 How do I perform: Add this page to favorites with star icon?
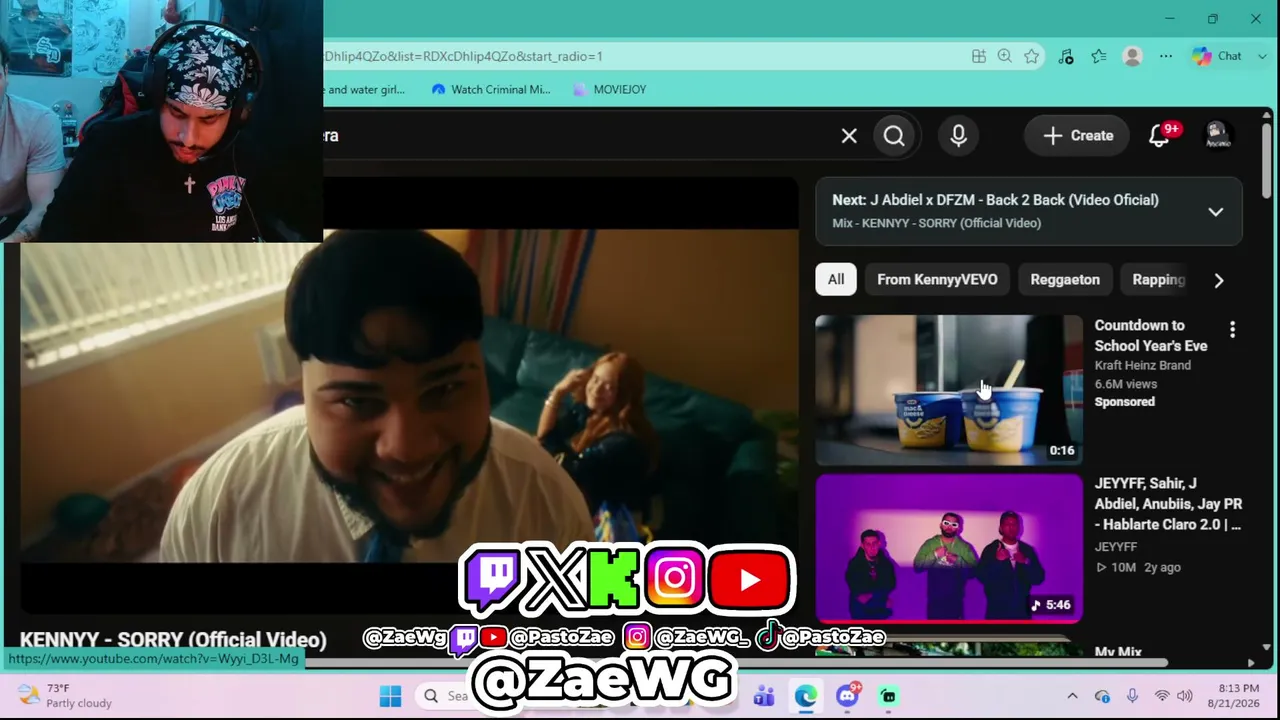coord(1032,56)
